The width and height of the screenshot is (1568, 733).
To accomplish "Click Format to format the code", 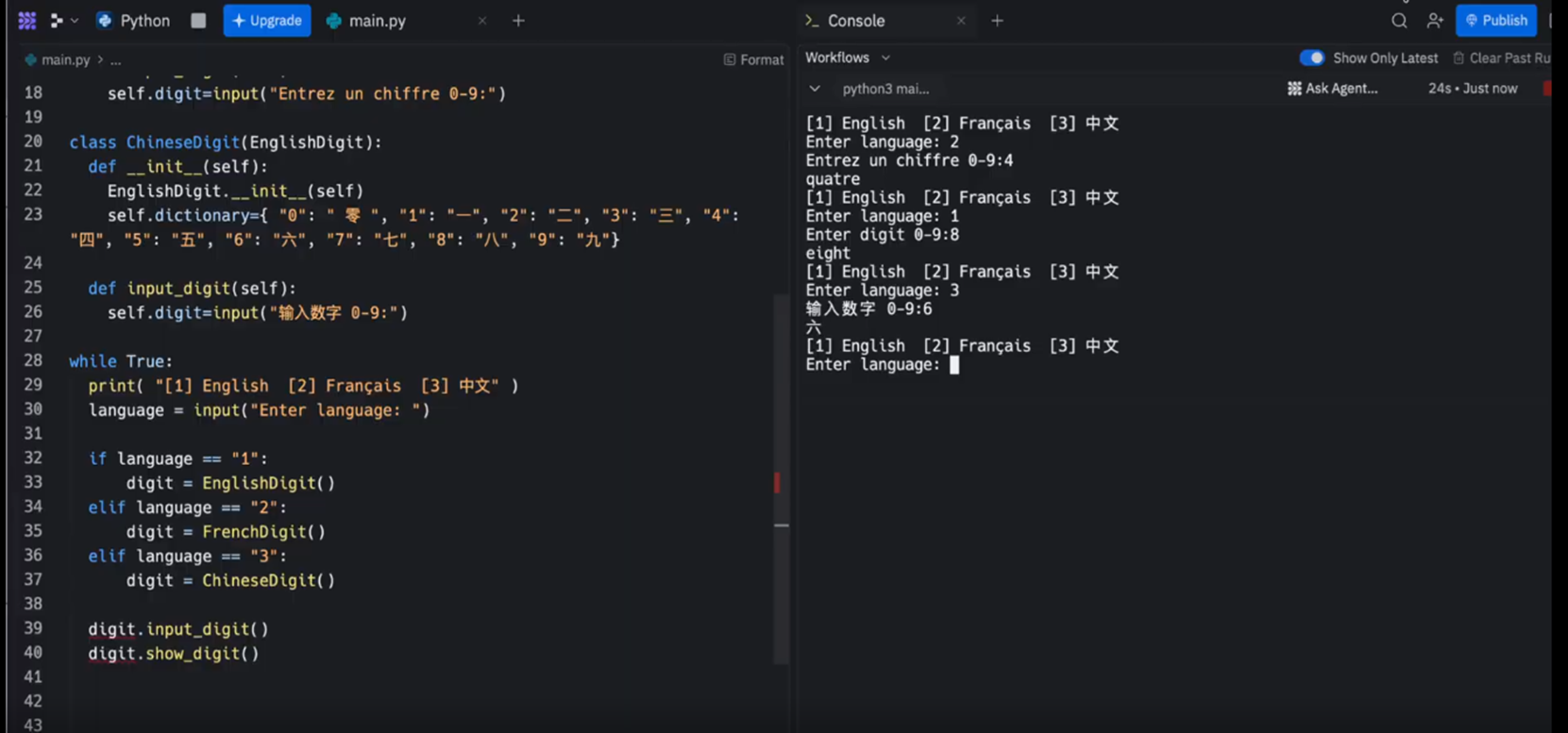I will coord(753,59).
